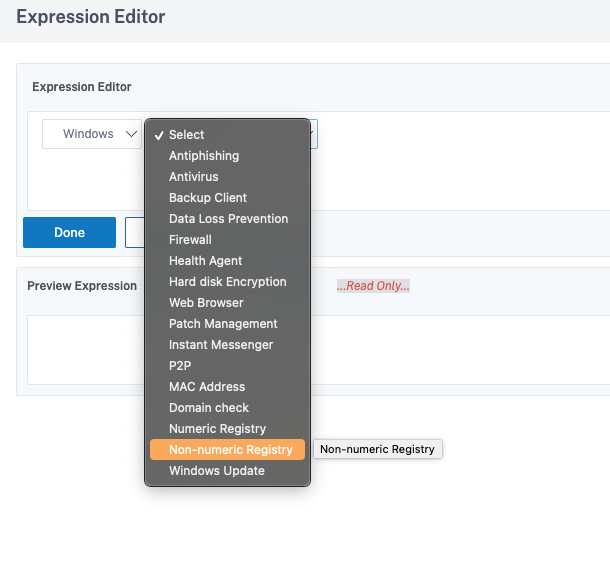Select Data Loss Prevention entry

tap(227, 219)
